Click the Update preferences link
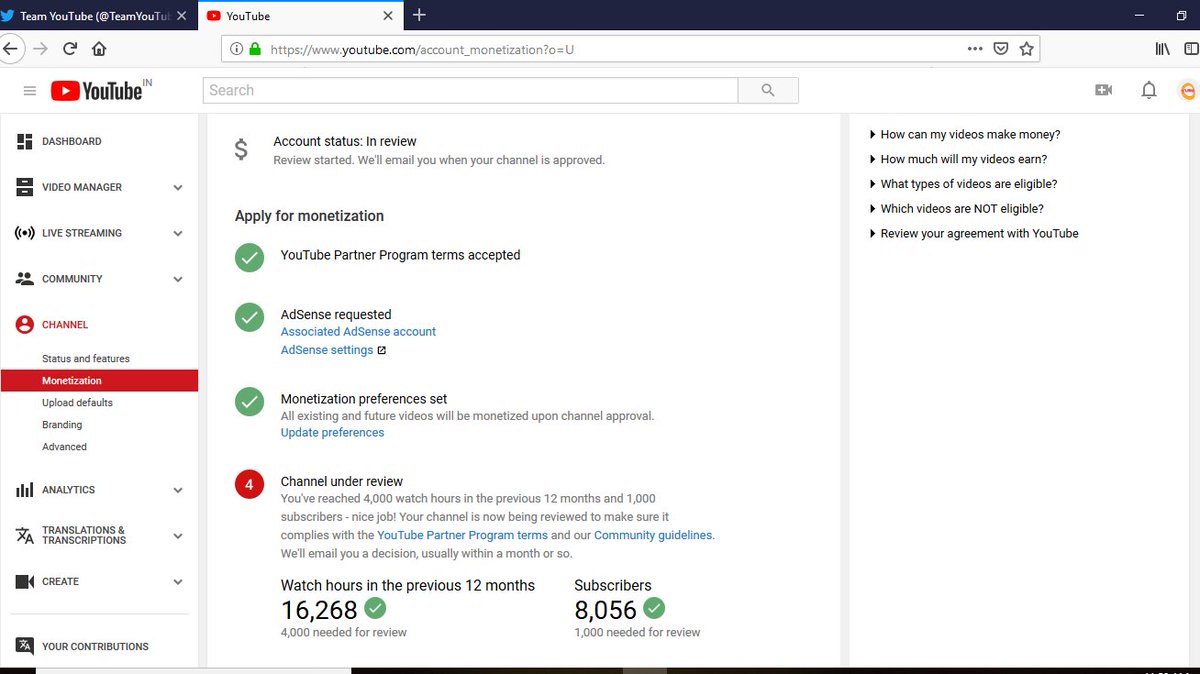Screen dimensions: 1200x674 pyautogui.click(x=332, y=433)
